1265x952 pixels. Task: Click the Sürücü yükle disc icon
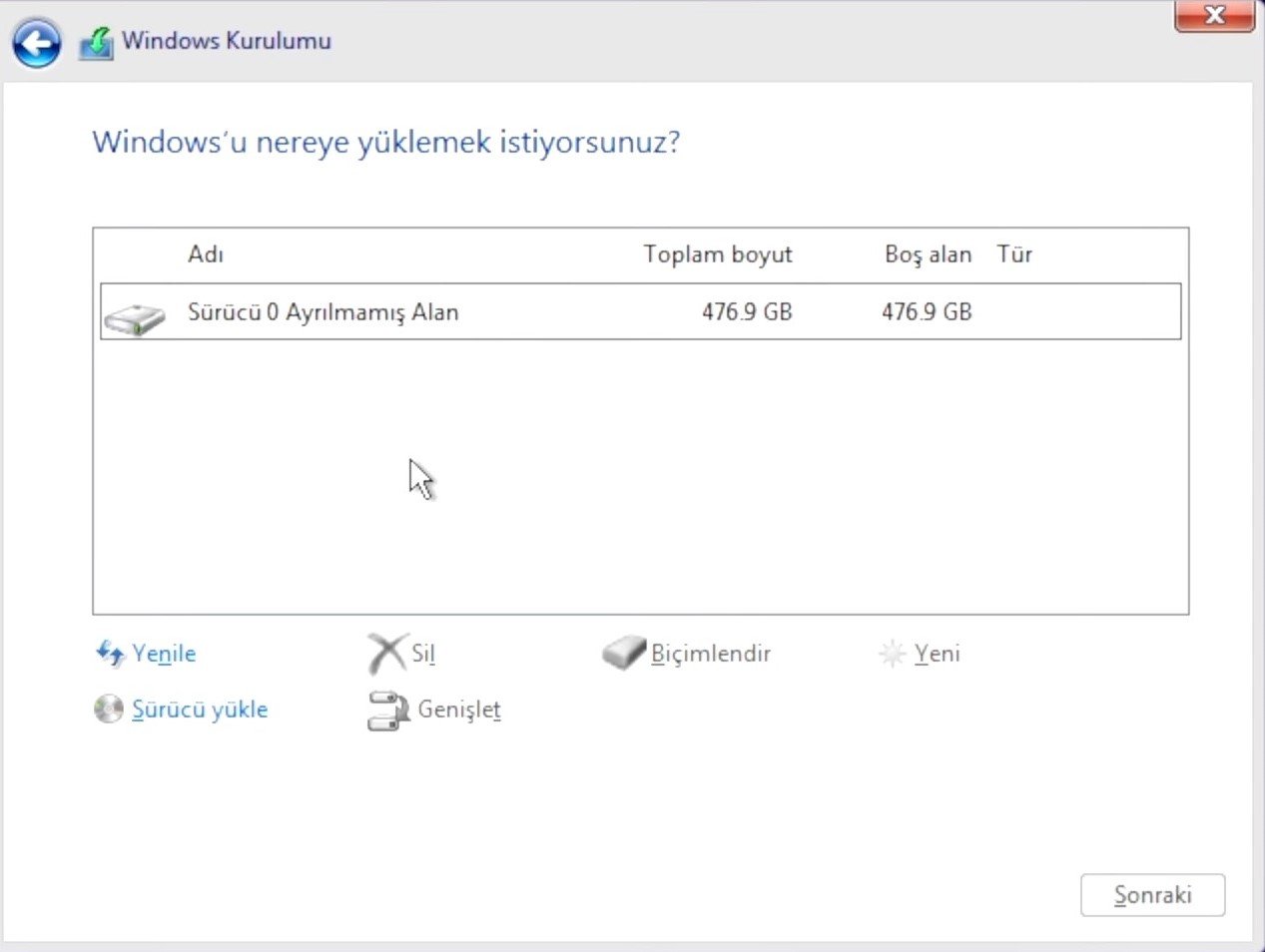coord(108,710)
